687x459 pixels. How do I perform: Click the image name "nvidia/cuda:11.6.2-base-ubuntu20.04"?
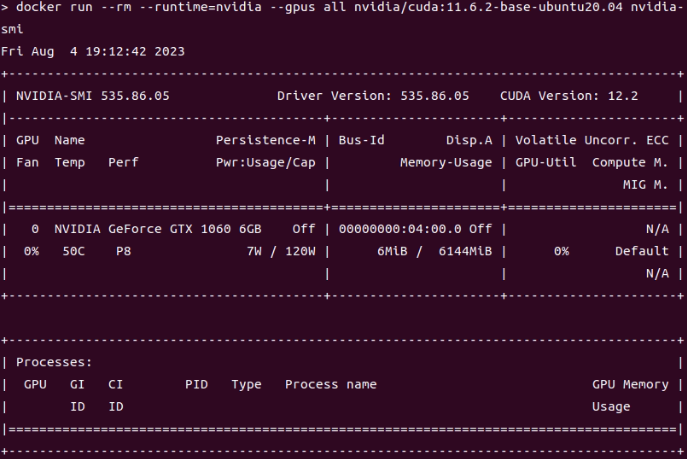coord(489,7)
